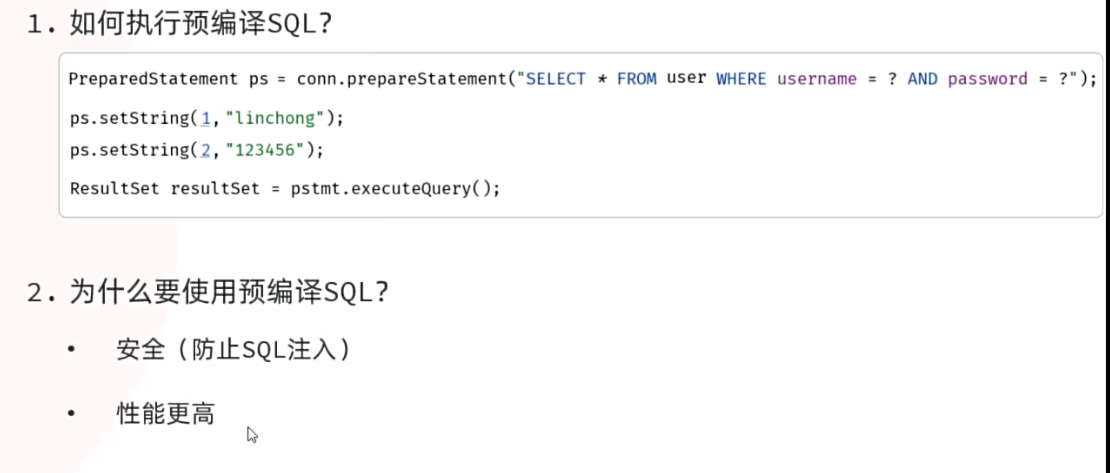The width and height of the screenshot is (1110, 473).
Task: Click the PreparedStatement keyword in code
Action: point(153,79)
